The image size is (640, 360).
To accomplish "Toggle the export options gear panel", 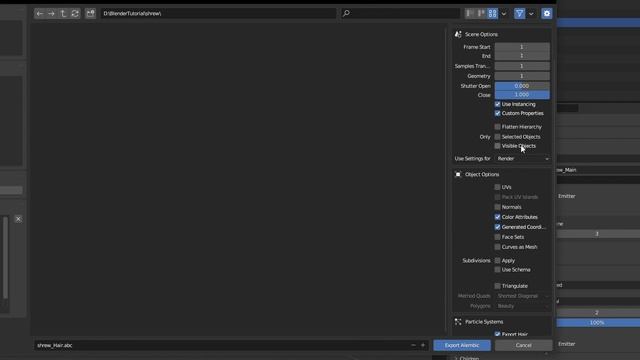I will (547, 13).
